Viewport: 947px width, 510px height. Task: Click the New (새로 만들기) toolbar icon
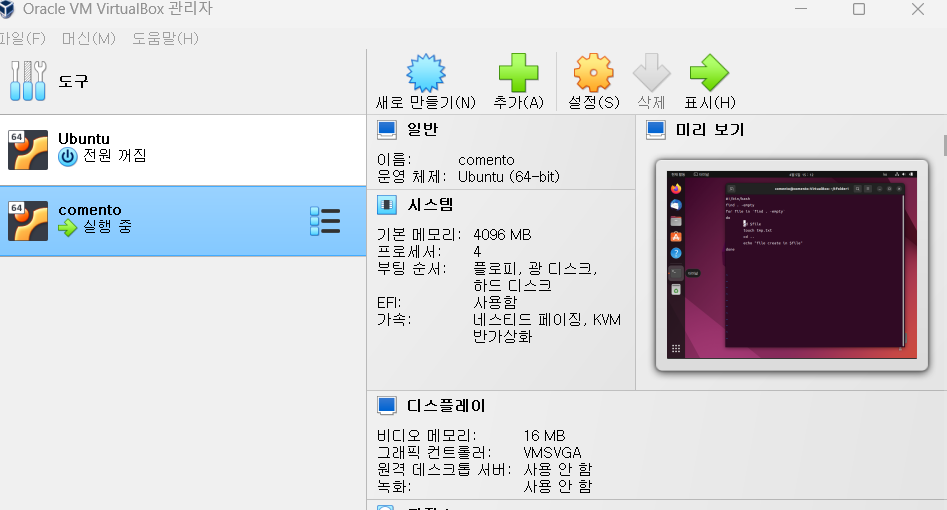(426, 73)
